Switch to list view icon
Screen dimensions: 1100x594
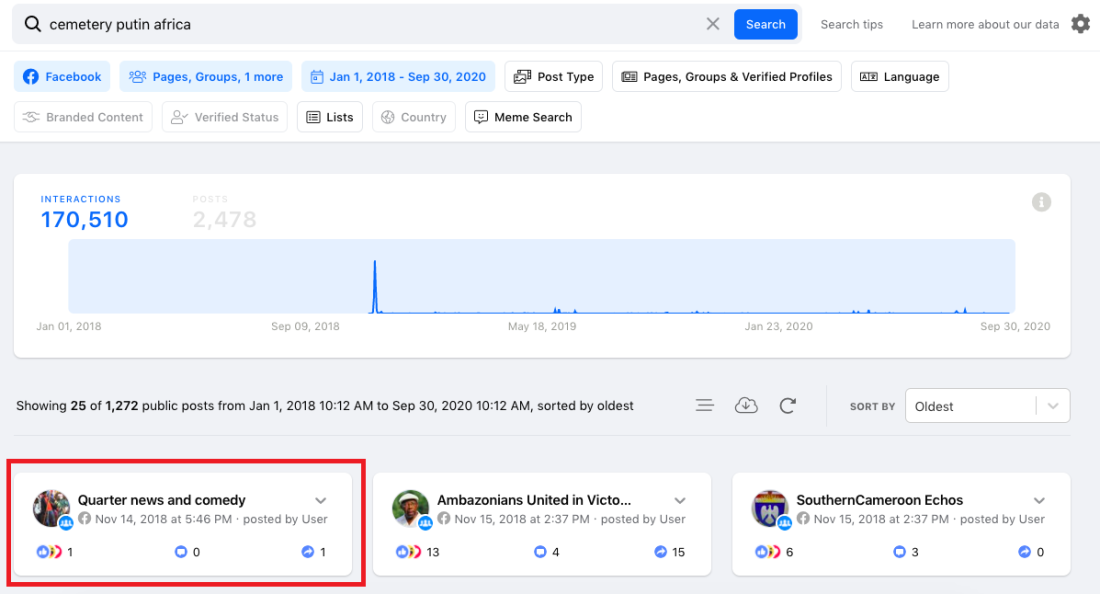point(705,405)
